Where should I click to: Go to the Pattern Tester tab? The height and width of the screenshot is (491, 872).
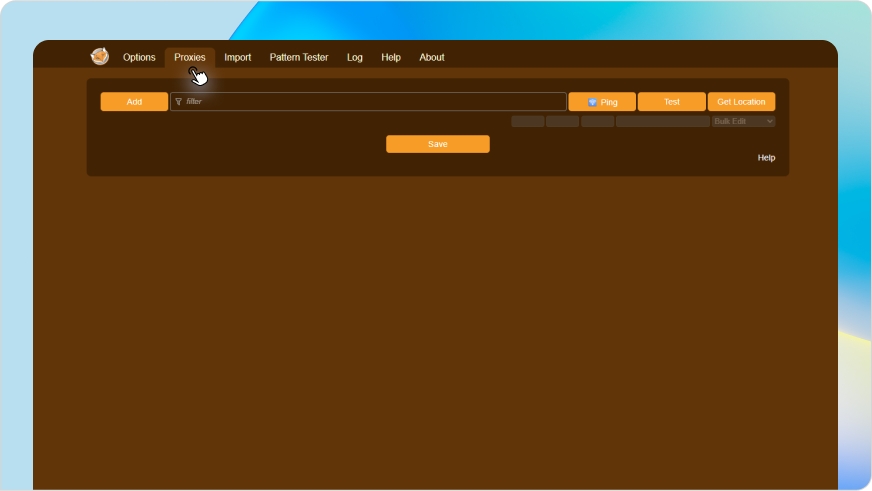tap(298, 57)
